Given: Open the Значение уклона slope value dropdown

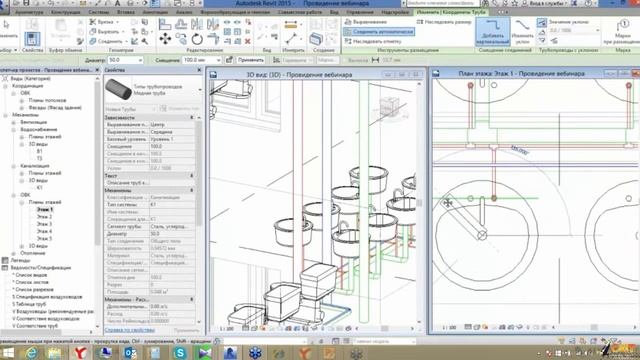Looking at the screenshot, I should pyautogui.click(x=598, y=31).
